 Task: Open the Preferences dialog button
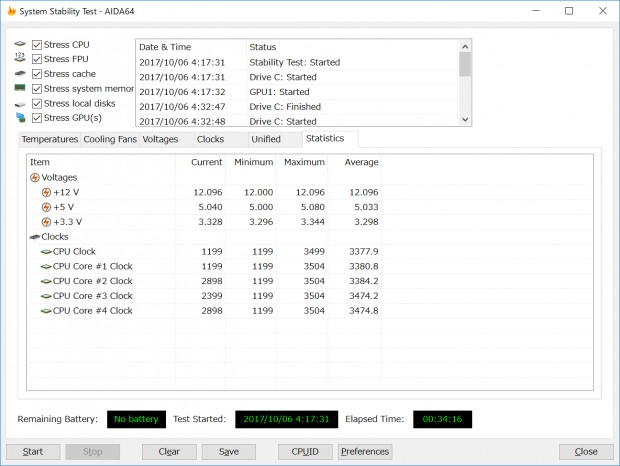365,452
